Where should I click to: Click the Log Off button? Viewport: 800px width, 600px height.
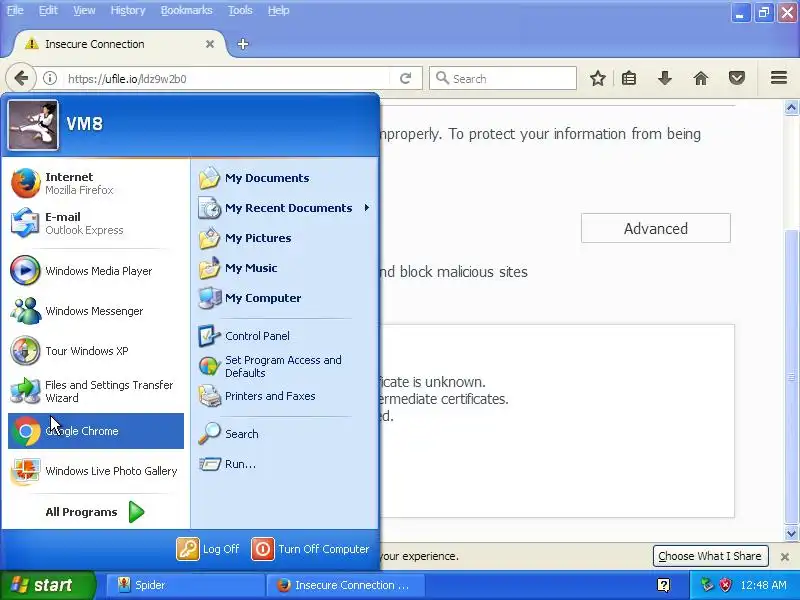(x=208, y=549)
